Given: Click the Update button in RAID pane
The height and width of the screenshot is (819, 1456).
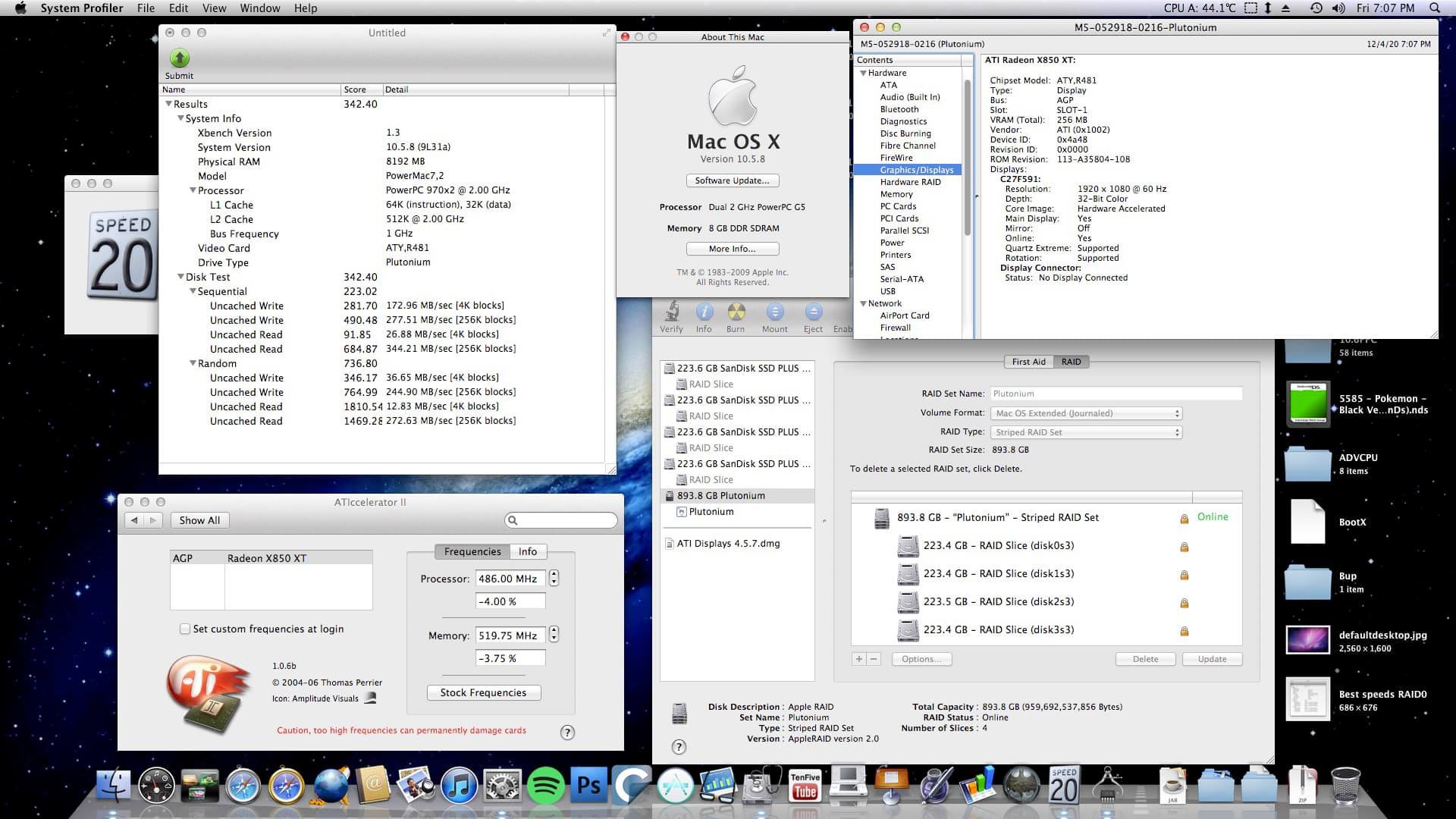Looking at the screenshot, I should click(x=1212, y=659).
